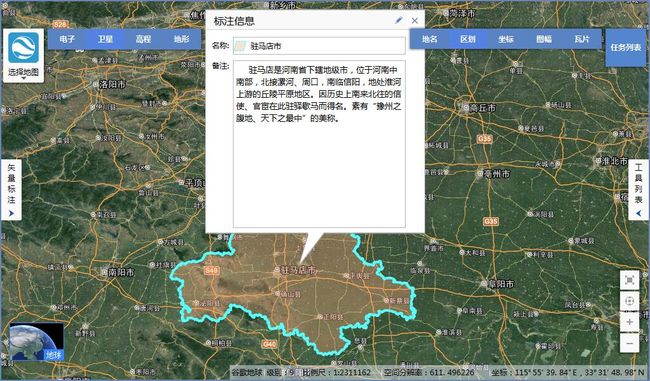
Task: Click inside the 备注 notes text area
Action: (319, 144)
